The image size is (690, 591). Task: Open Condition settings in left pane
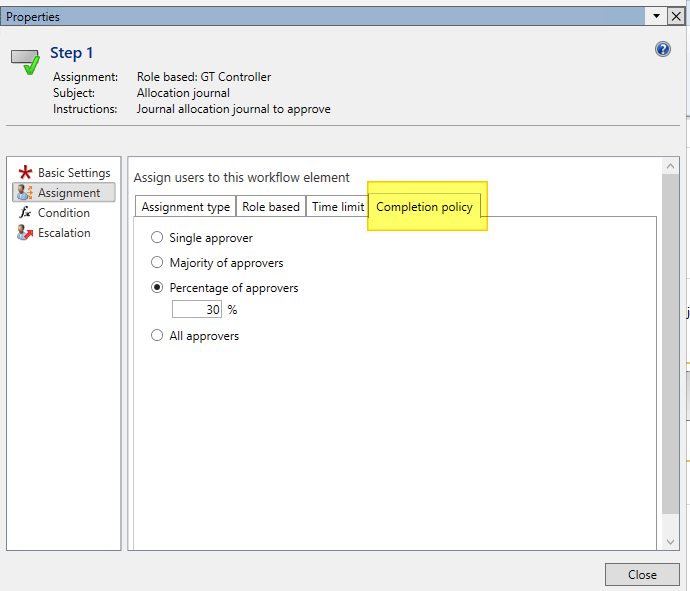63,213
